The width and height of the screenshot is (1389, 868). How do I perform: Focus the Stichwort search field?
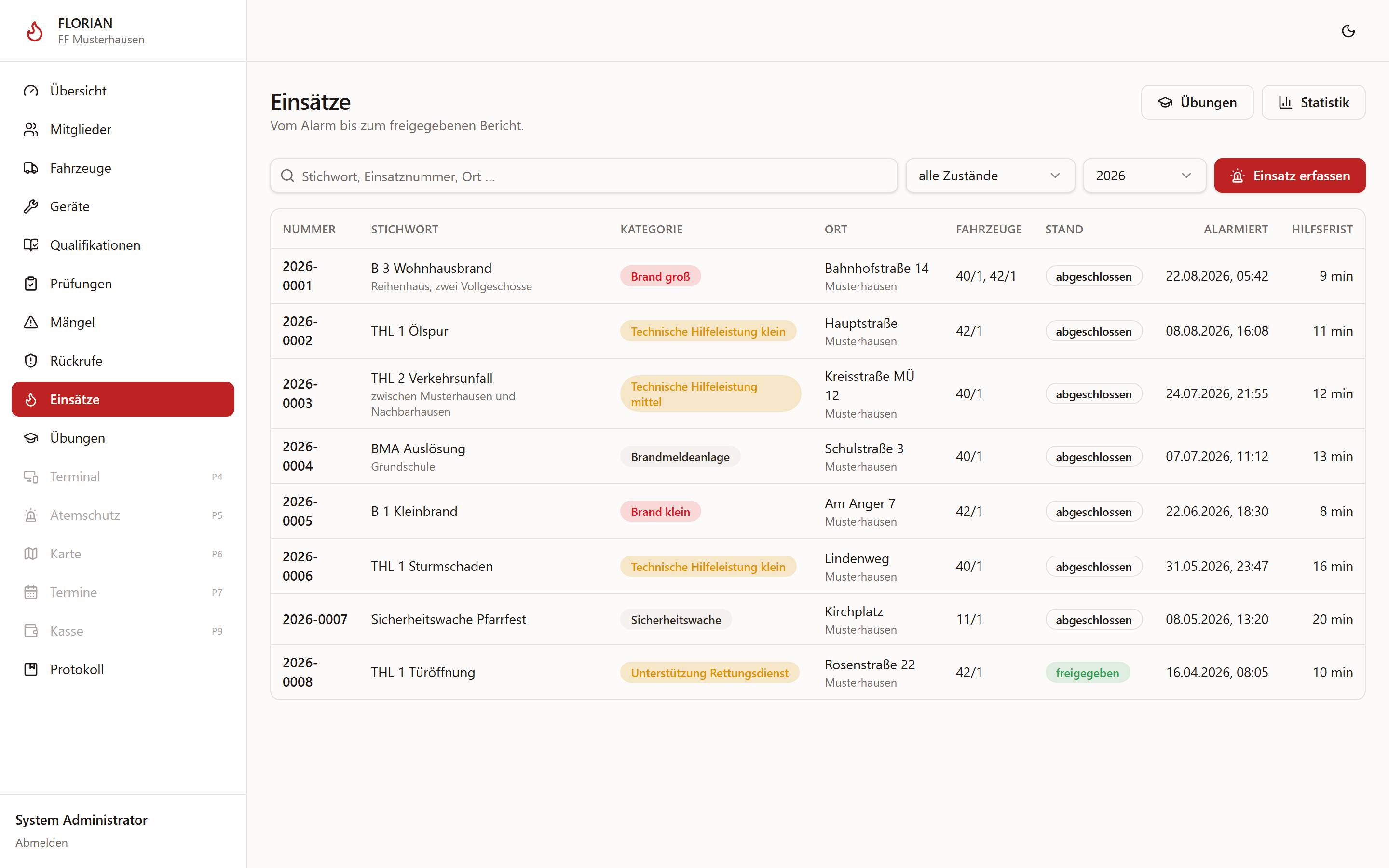(x=584, y=176)
